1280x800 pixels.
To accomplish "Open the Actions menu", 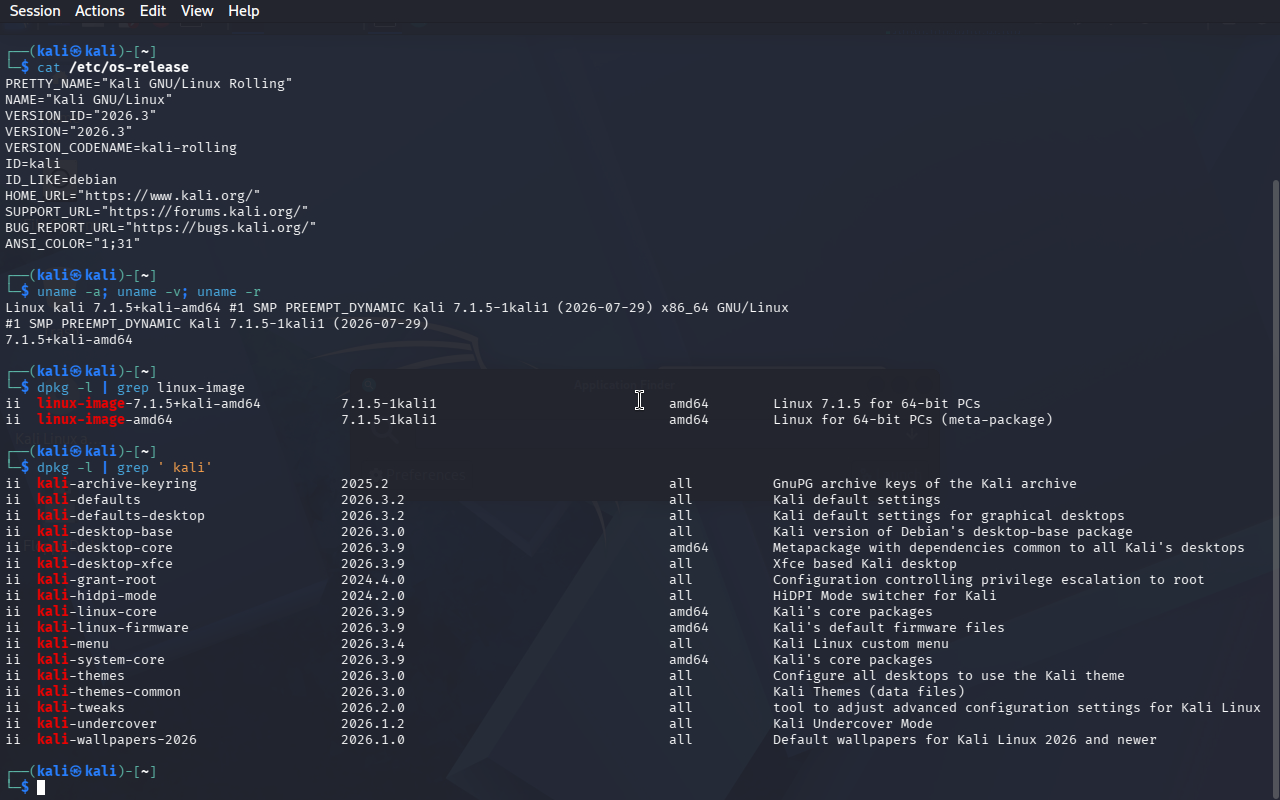I will (x=100, y=11).
